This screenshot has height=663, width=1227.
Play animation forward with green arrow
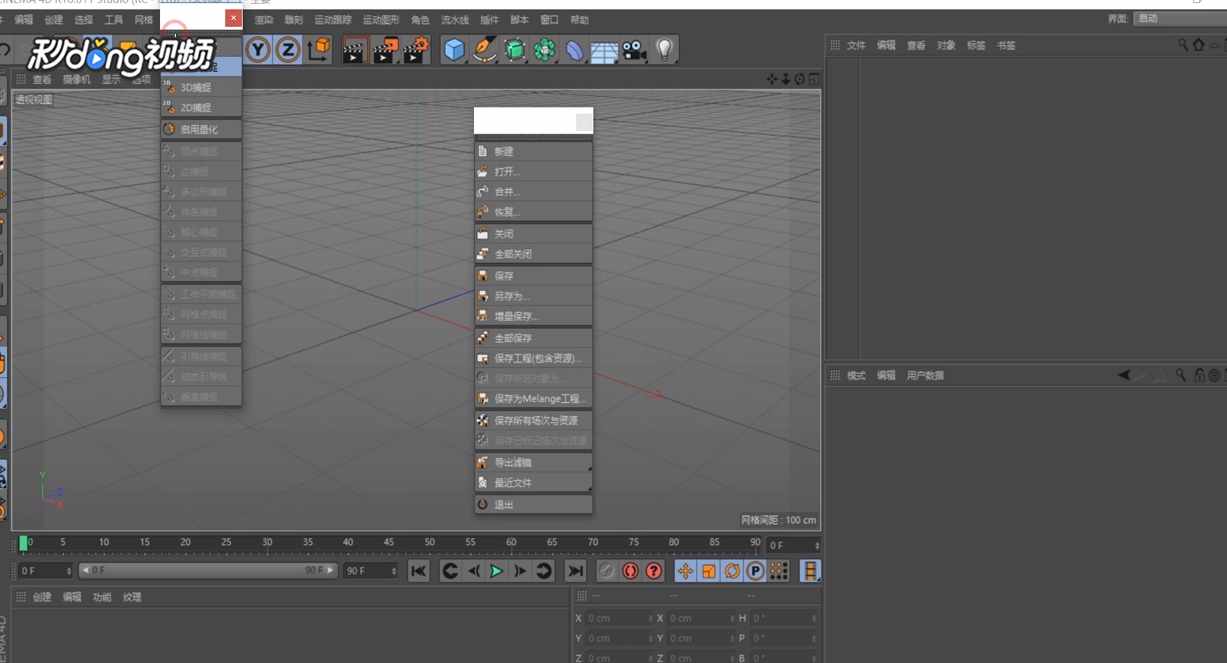click(496, 570)
